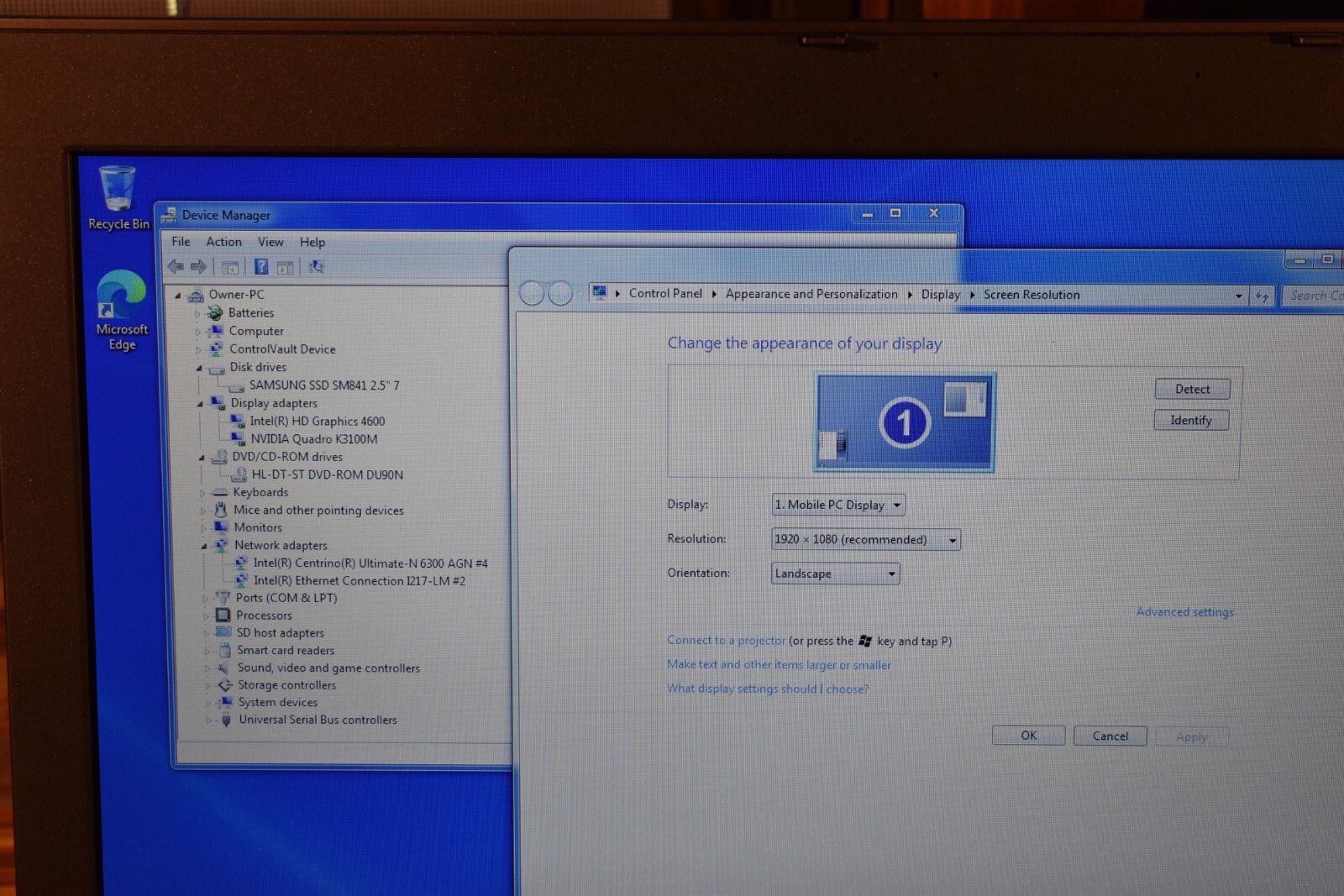Collapse the Owner-PC root node
The height and width of the screenshot is (896, 1344).
tap(177, 295)
